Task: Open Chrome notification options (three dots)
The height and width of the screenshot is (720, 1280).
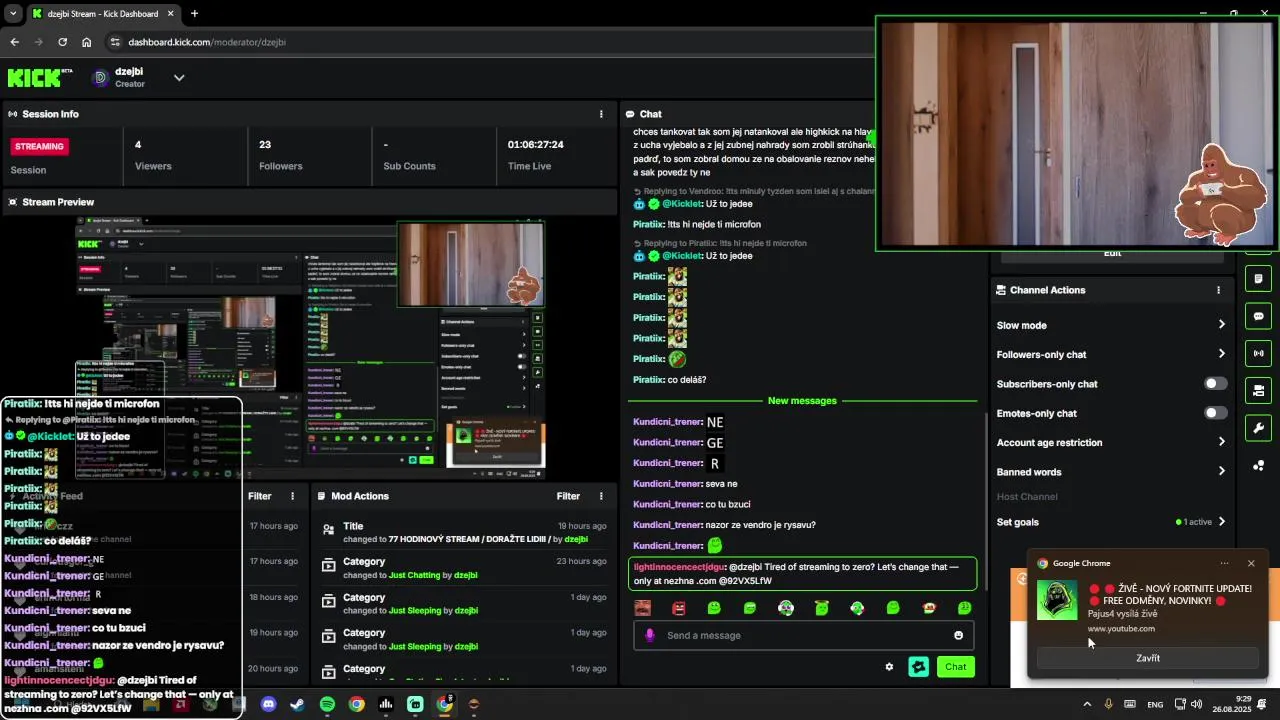Action: tap(1224, 564)
